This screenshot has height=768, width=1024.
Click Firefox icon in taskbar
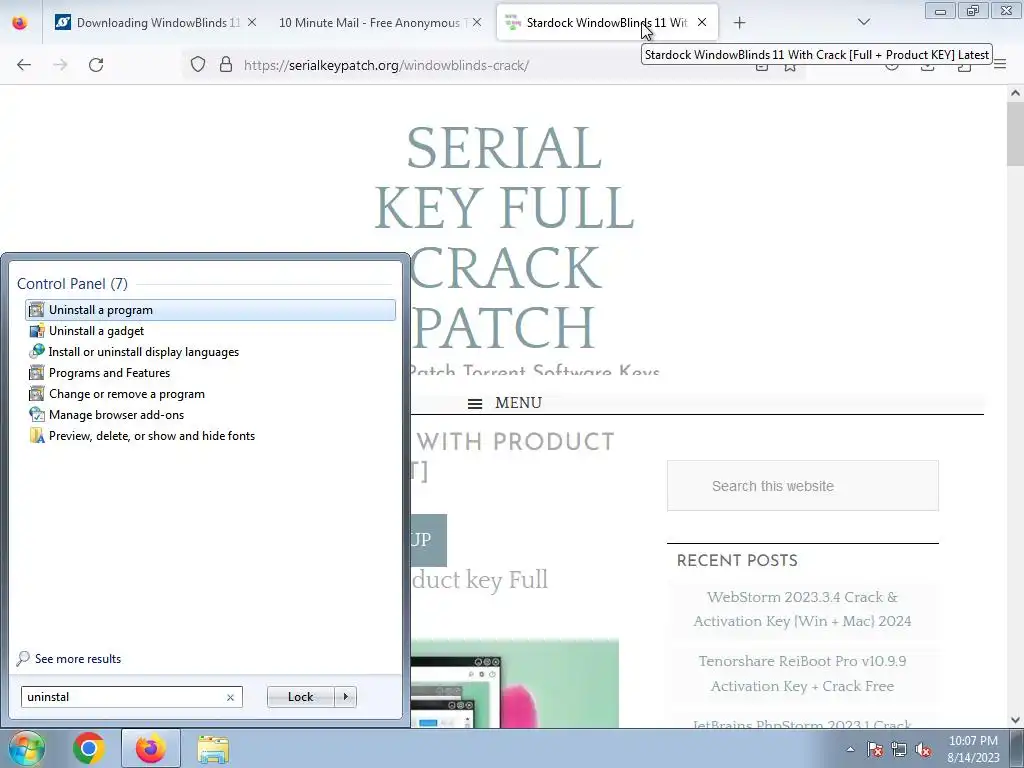[x=150, y=749]
